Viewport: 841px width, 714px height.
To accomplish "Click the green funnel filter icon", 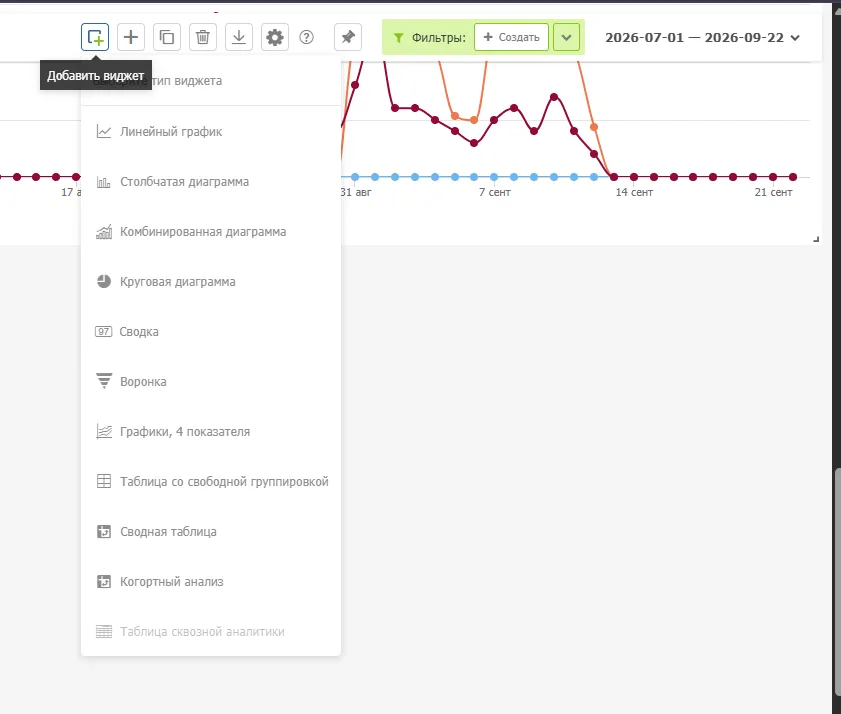I will pyautogui.click(x=399, y=38).
